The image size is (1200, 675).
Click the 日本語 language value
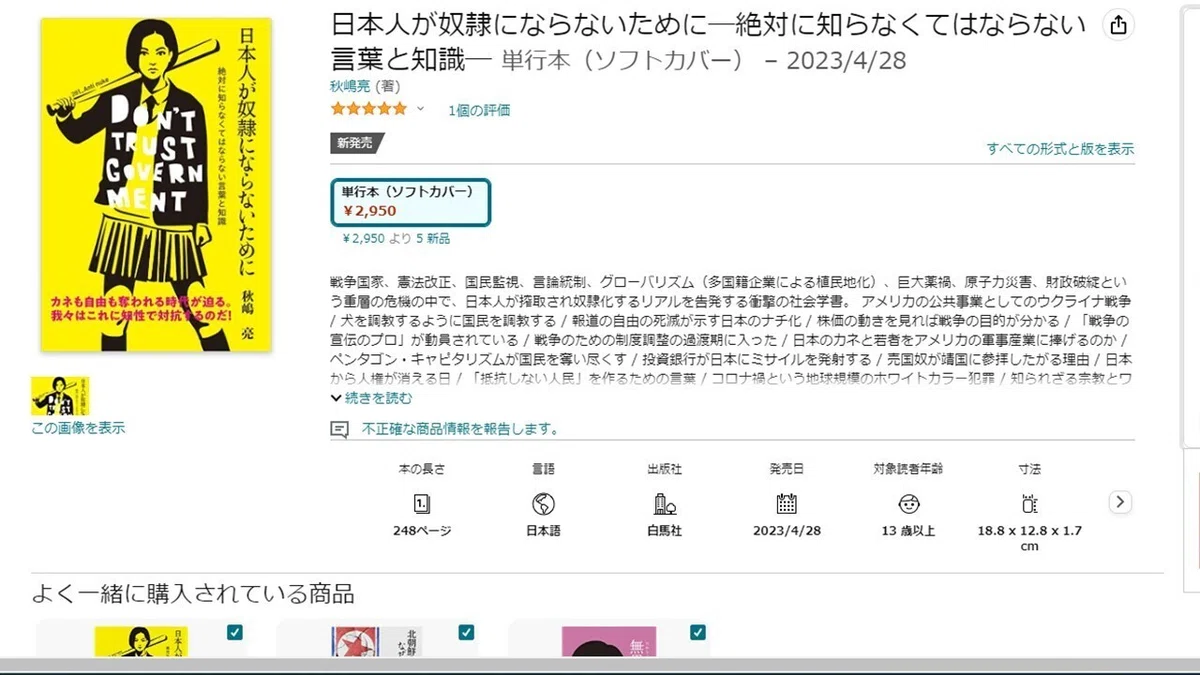[543, 531]
